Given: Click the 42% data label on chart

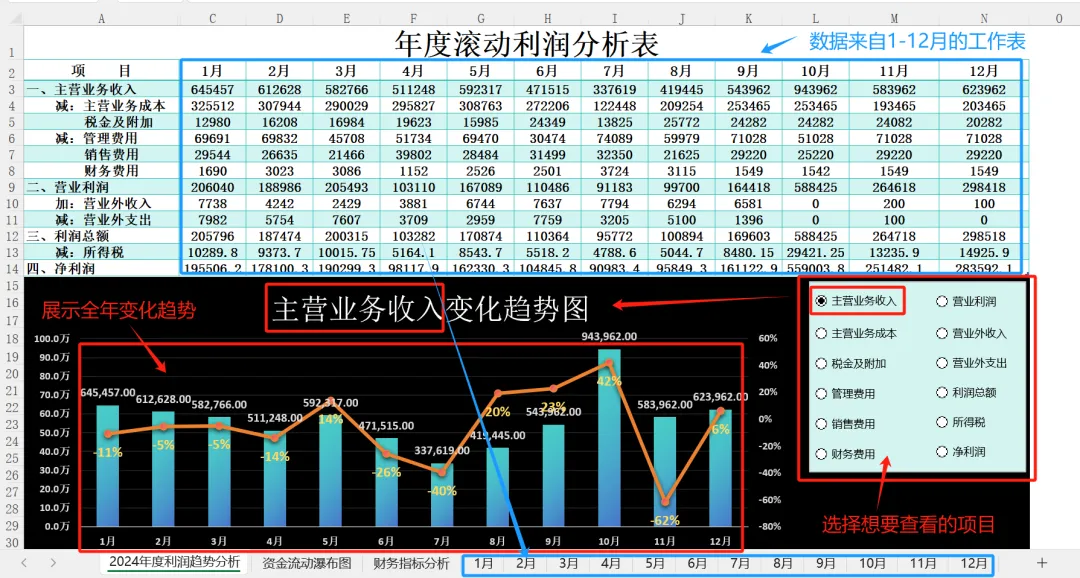Looking at the screenshot, I should pyautogui.click(x=609, y=380).
